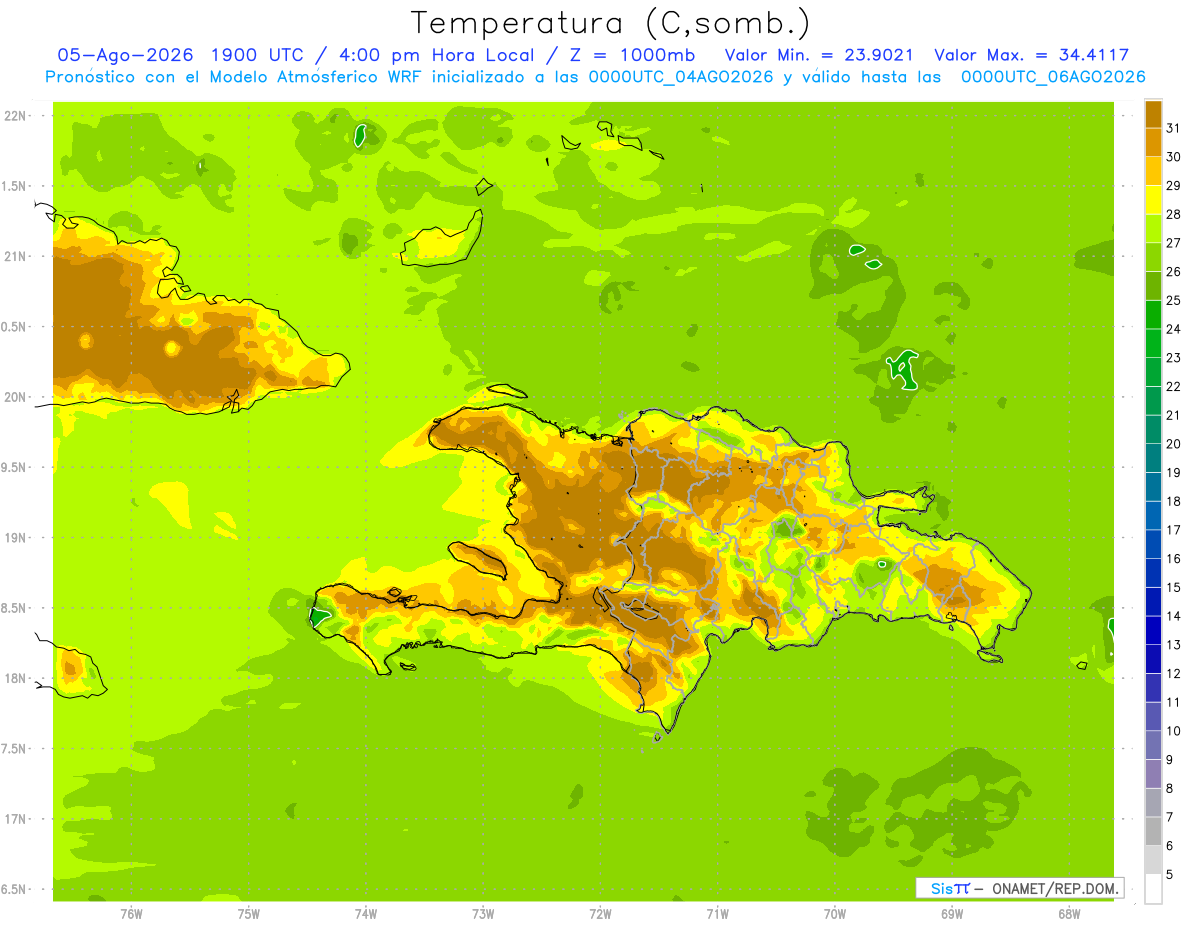Click the "75W" longitude axis label

click(249, 914)
